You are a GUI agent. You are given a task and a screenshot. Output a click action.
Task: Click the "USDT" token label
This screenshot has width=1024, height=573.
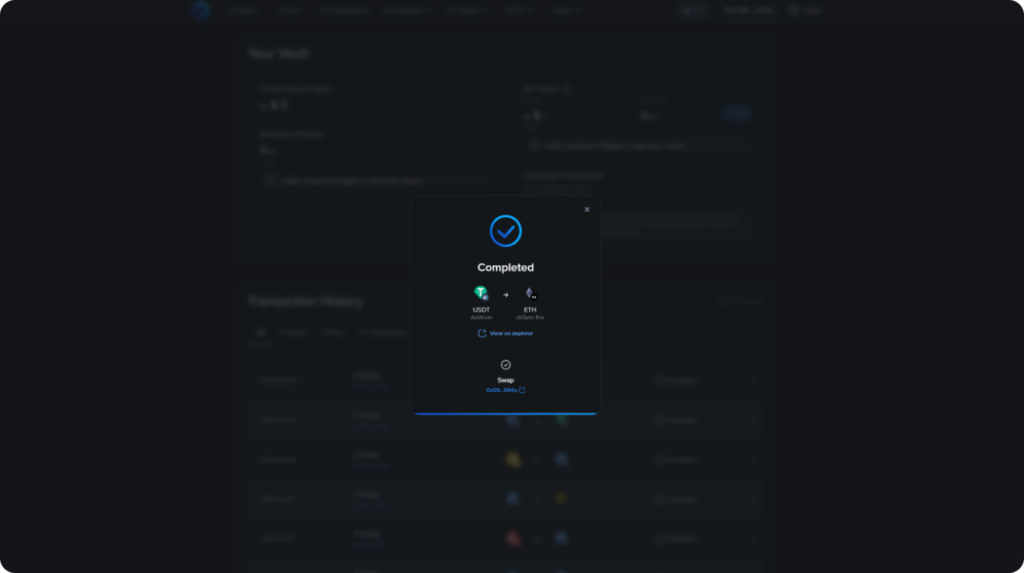[x=481, y=310]
